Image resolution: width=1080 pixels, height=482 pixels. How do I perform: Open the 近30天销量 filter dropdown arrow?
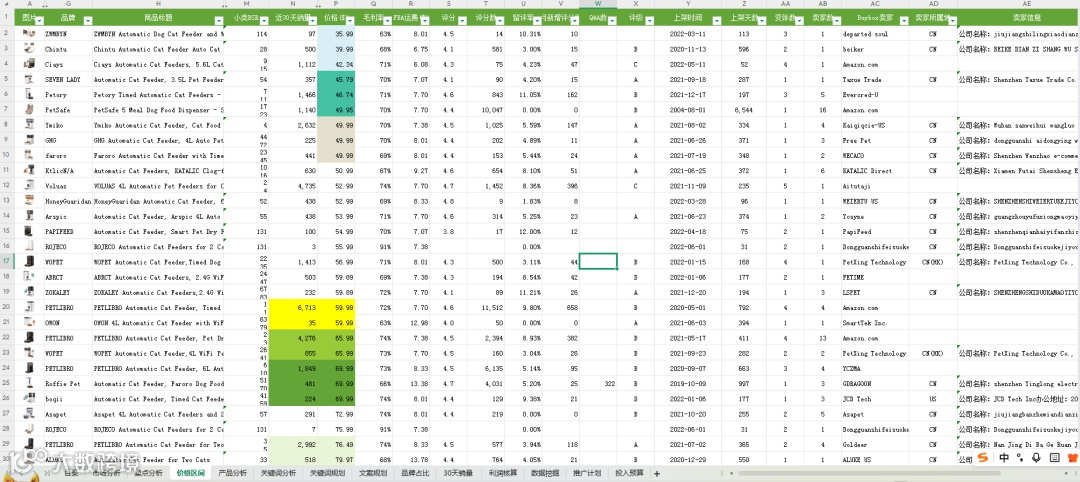tap(313, 21)
